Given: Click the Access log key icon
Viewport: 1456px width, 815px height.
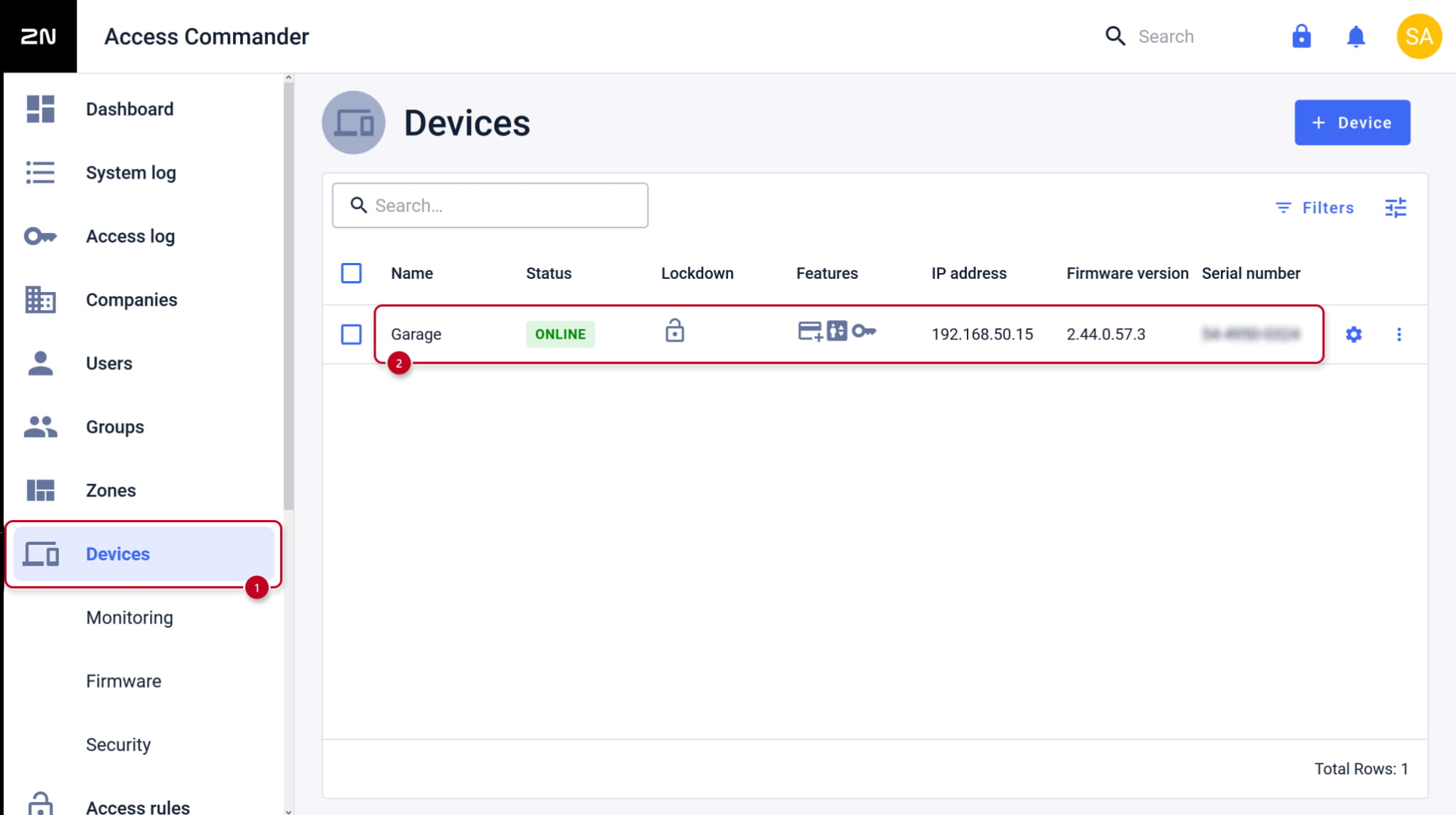Looking at the screenshot, I should [40, 236].
